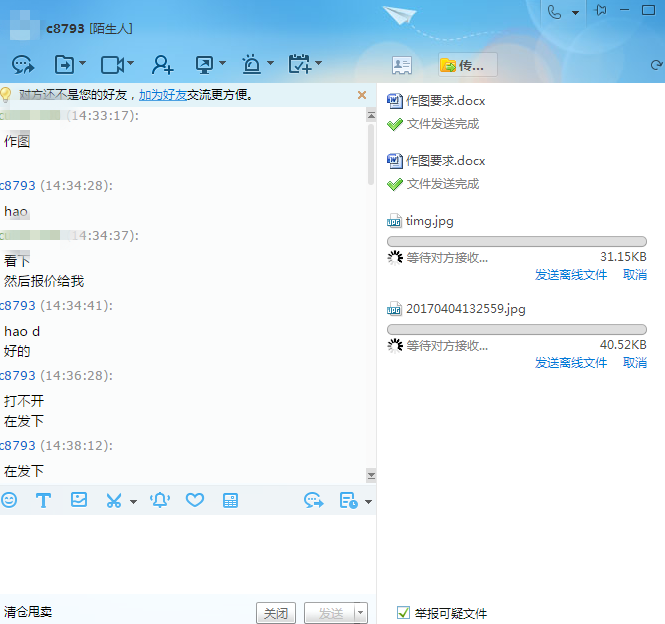Screen dimensions: 665x624
Task: Switch to the file transfer tab 传...
Action: click(467, 65)
